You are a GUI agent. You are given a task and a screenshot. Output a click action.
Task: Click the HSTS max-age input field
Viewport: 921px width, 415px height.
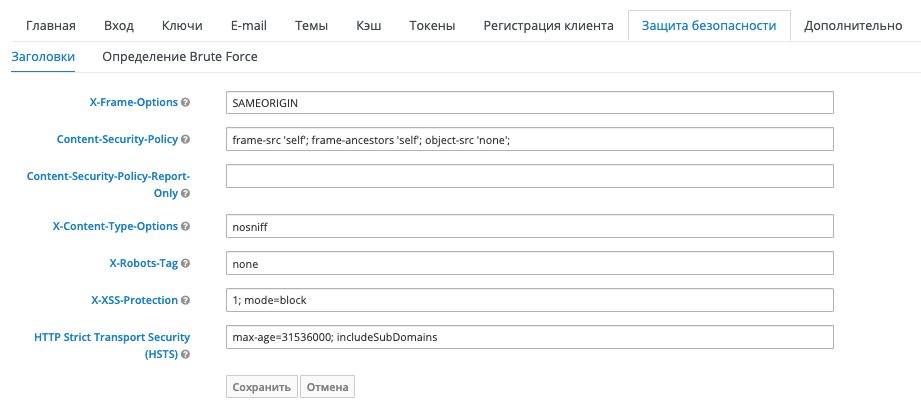529,337
